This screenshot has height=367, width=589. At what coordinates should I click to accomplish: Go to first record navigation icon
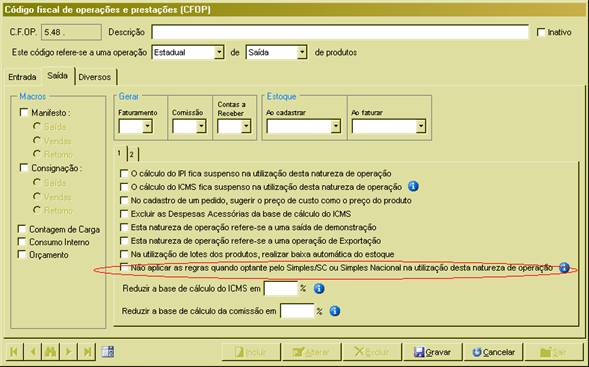(14, 352)
